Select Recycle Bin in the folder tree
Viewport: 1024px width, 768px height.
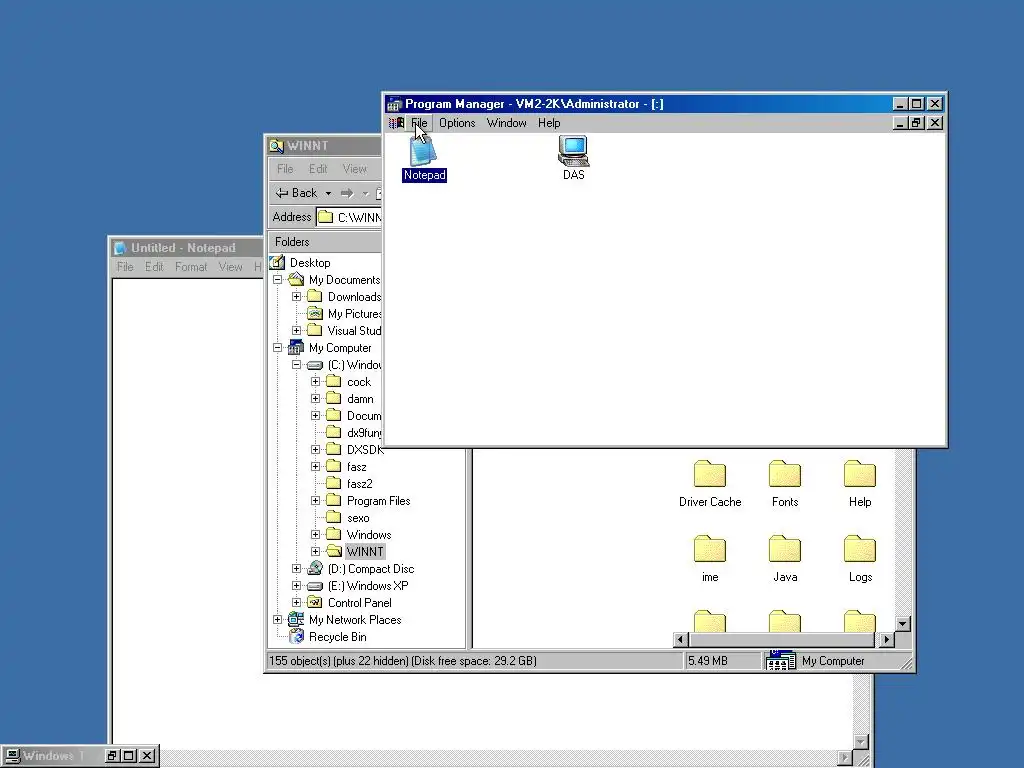337,636
